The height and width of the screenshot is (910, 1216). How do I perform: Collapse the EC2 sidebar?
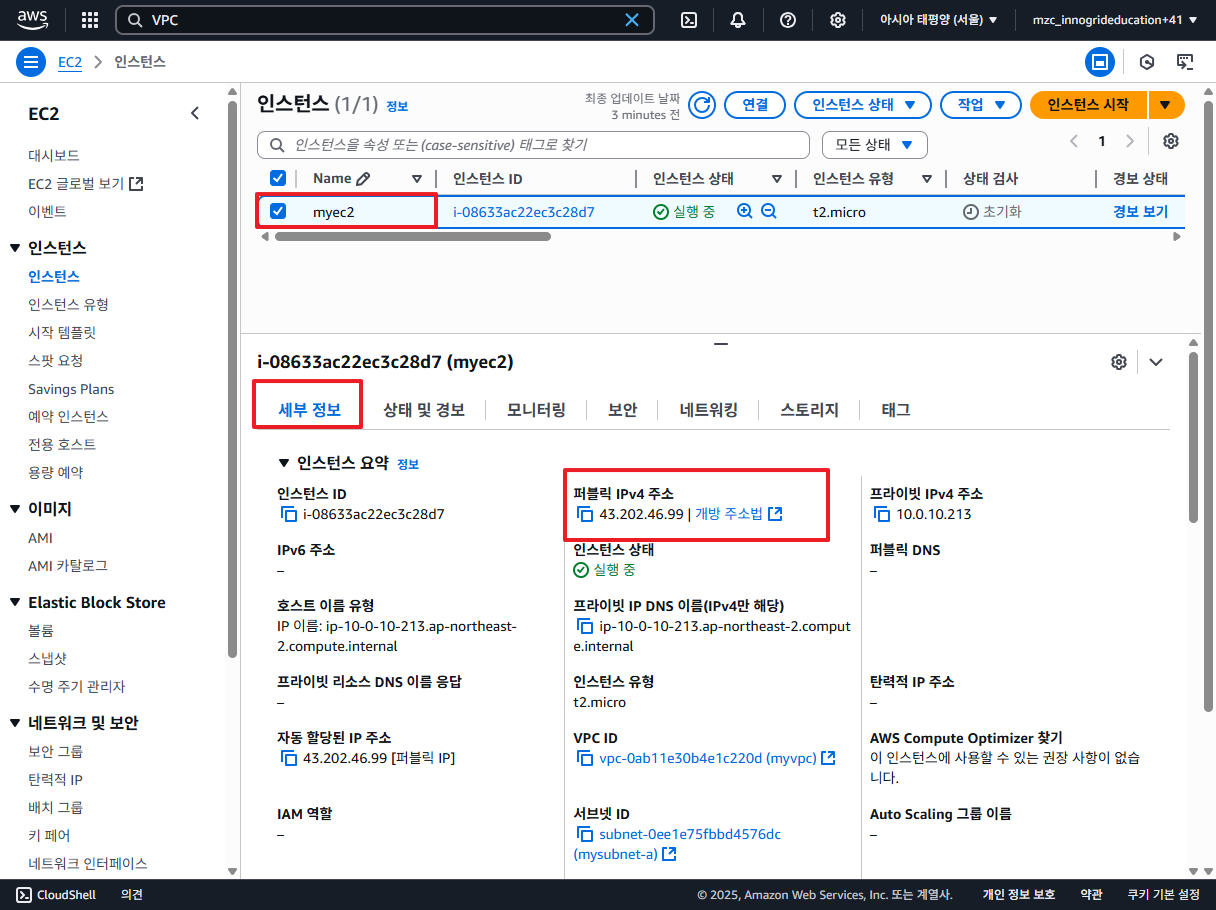tap(195, 114)
